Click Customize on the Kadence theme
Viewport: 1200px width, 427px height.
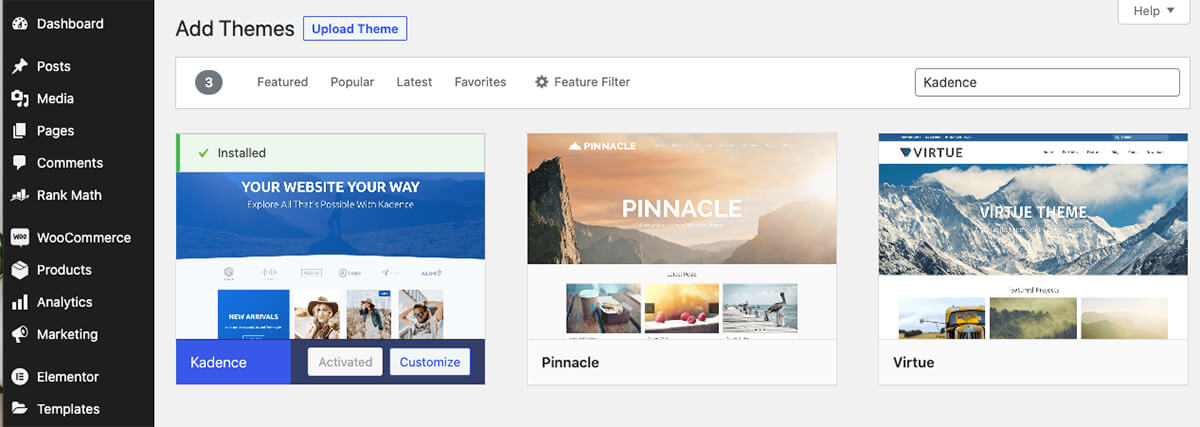click(x=430, y=362)
